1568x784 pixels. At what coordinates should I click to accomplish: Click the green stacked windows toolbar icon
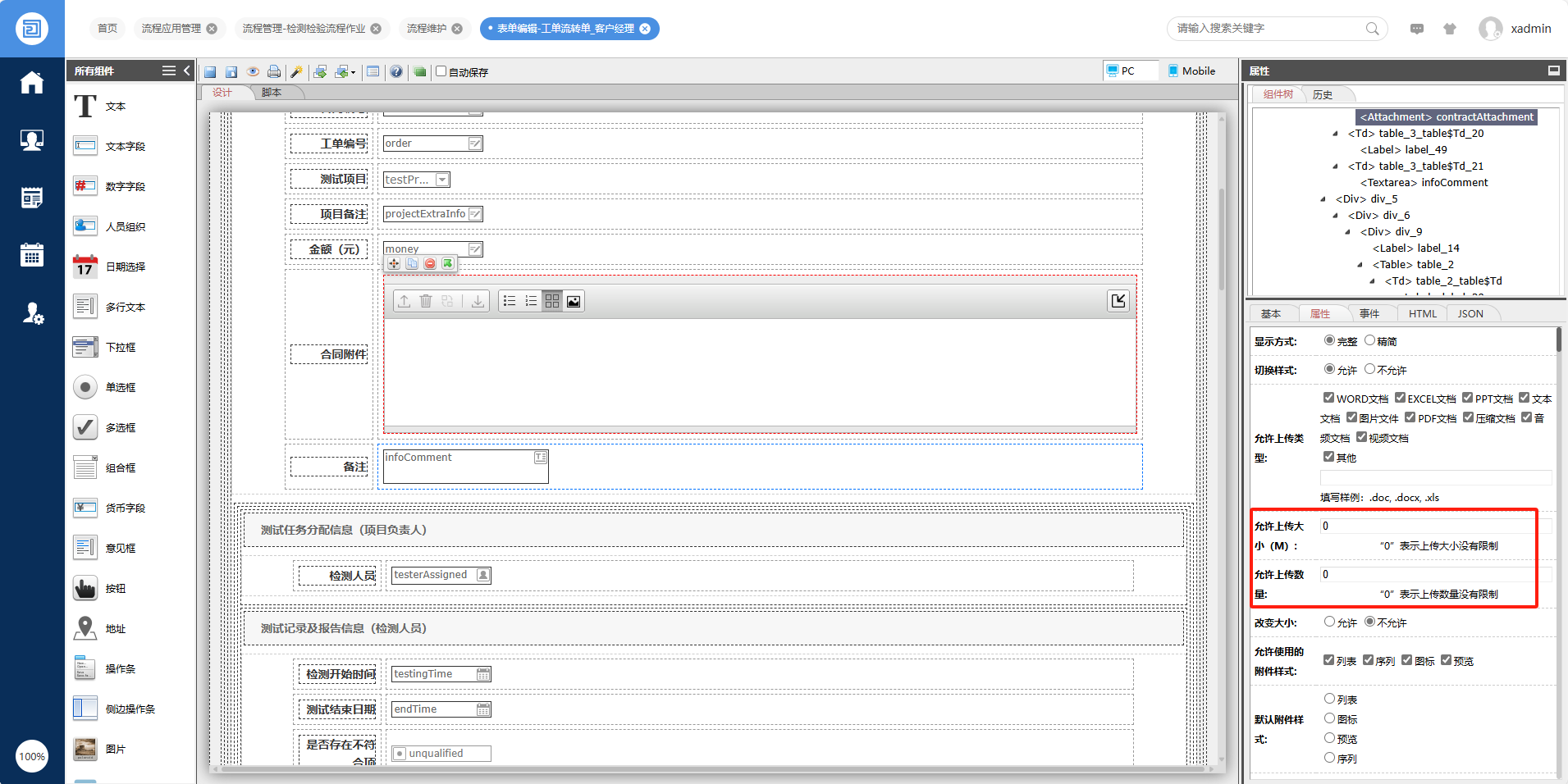[420, 72]
